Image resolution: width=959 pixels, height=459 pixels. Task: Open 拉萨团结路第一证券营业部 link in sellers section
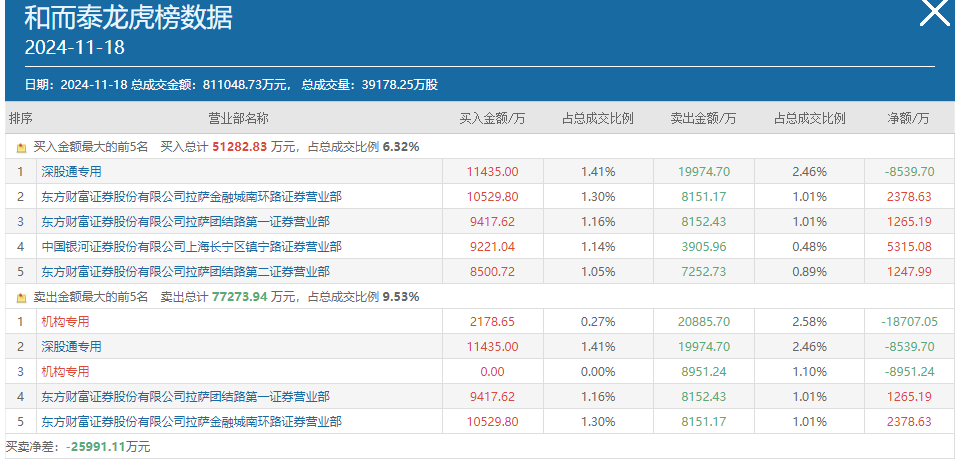[x=185, y=397]
